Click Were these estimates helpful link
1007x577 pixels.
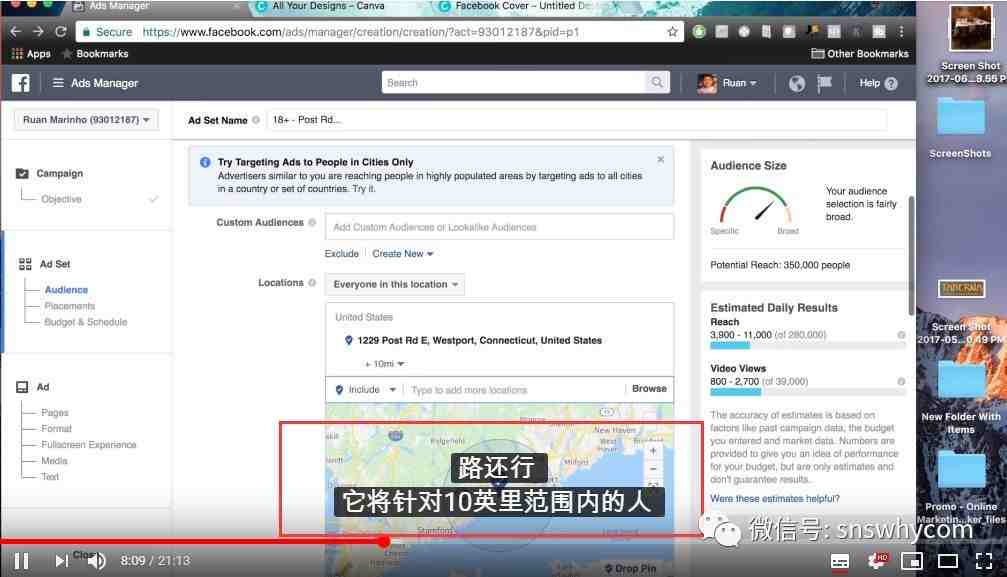click(x=775, y=499)
